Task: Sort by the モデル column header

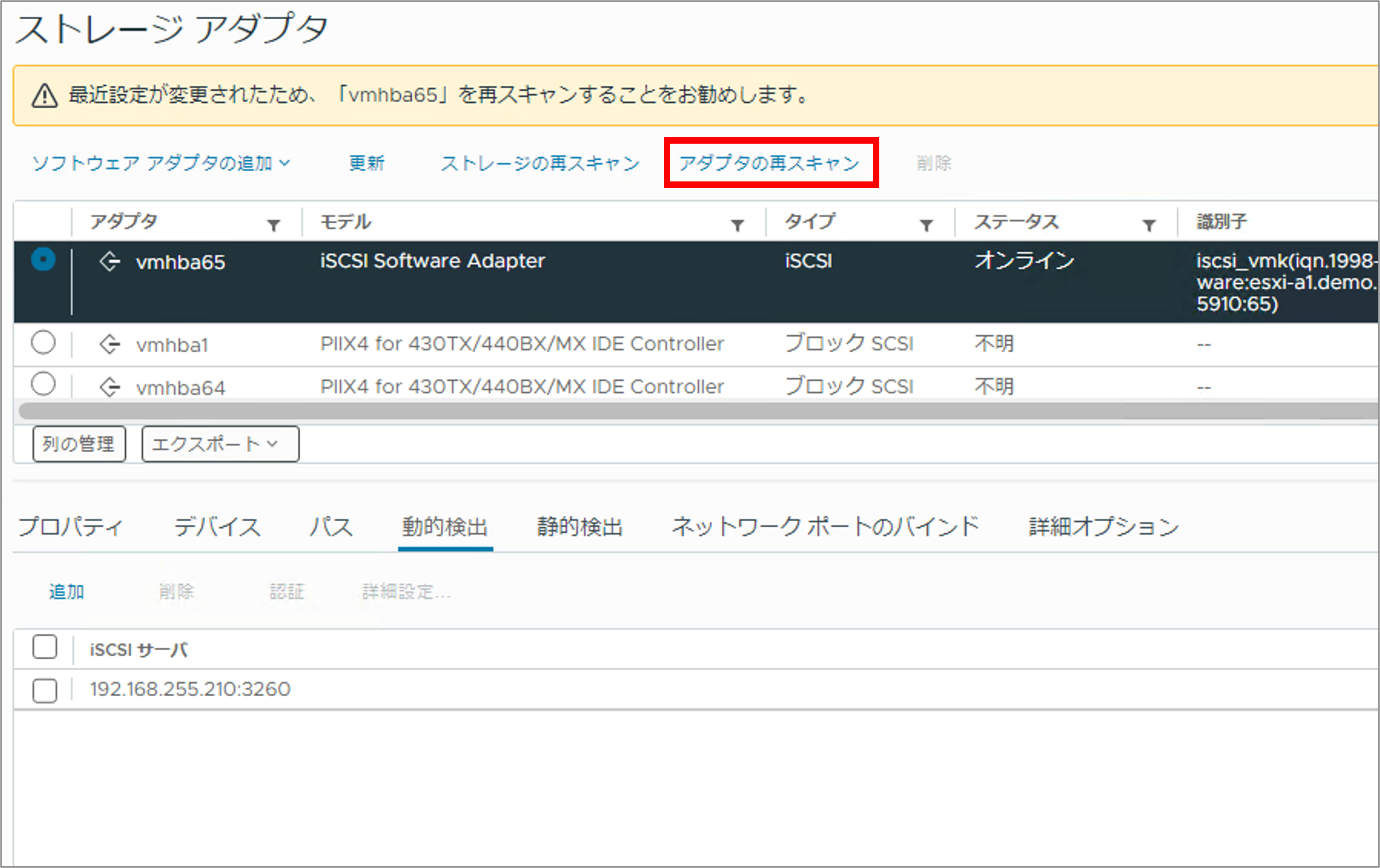Action: (345, 222)
